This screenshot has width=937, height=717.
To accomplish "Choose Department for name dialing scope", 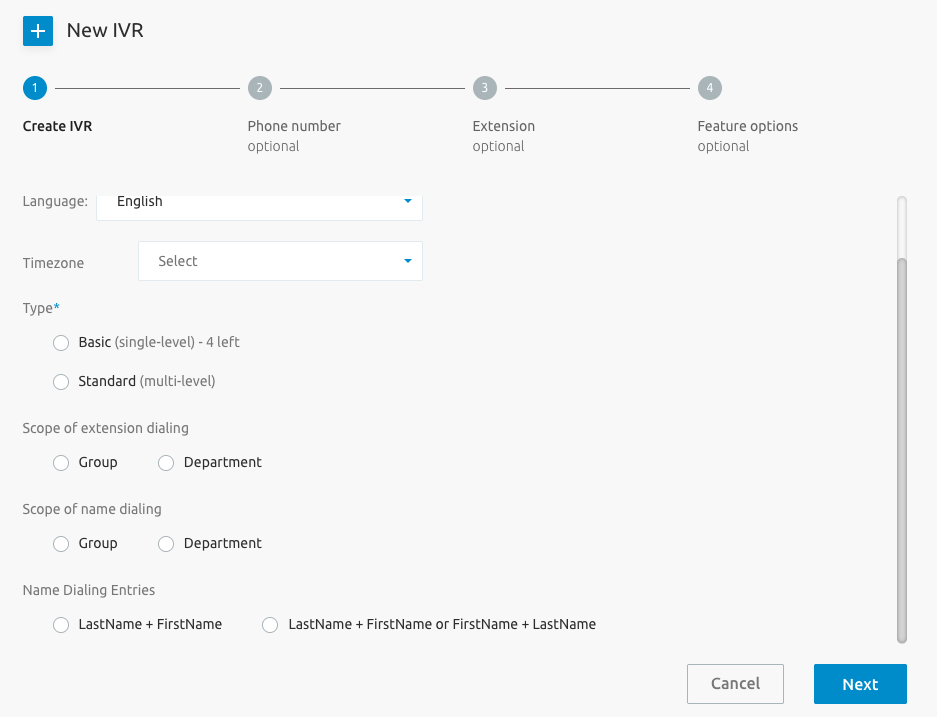I will click(x=166, y=543).
